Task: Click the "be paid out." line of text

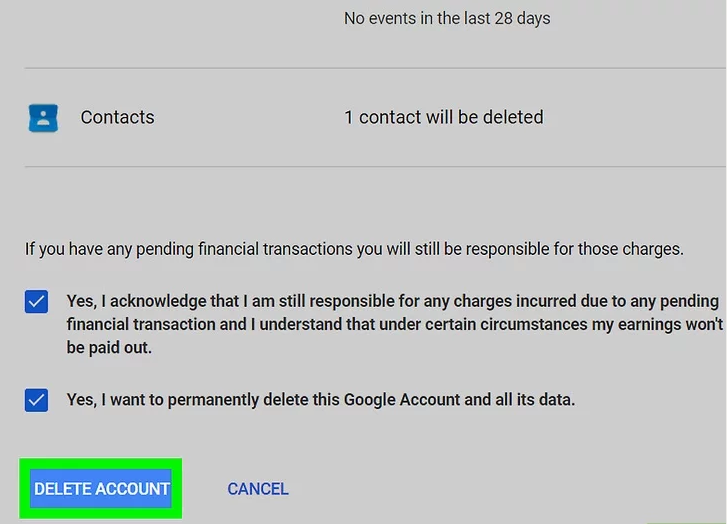Action: coord(109,347)
